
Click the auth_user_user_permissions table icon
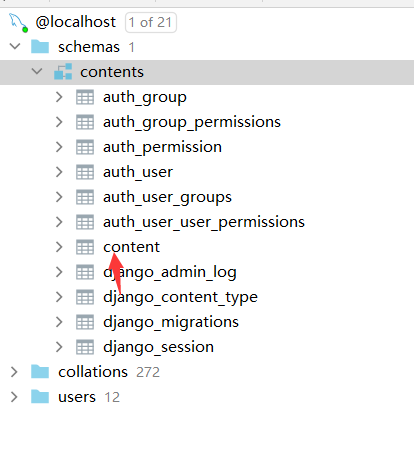pos(85,222)
